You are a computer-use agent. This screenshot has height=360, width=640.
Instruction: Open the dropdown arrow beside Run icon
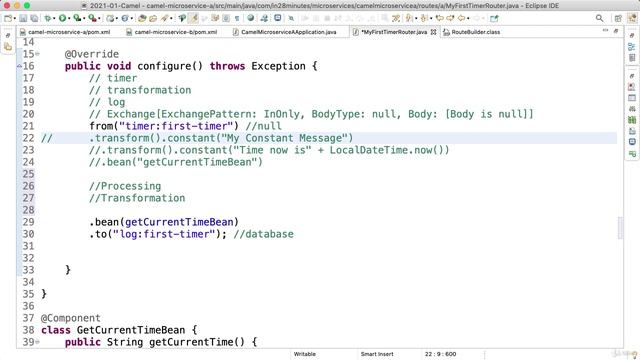(x=69, y=18)
